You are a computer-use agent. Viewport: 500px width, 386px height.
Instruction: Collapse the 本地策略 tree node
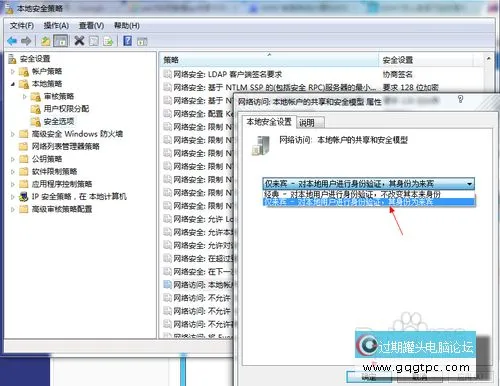[13, 84]
